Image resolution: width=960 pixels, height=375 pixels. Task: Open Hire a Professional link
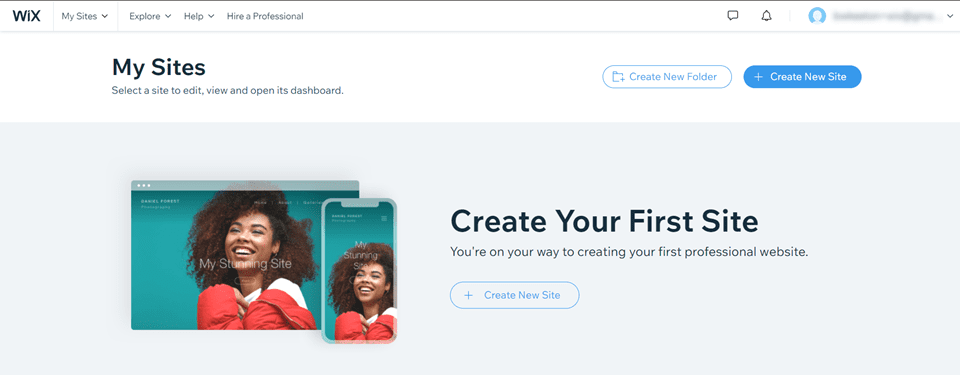pyautogui.click(x=265, y=16)
